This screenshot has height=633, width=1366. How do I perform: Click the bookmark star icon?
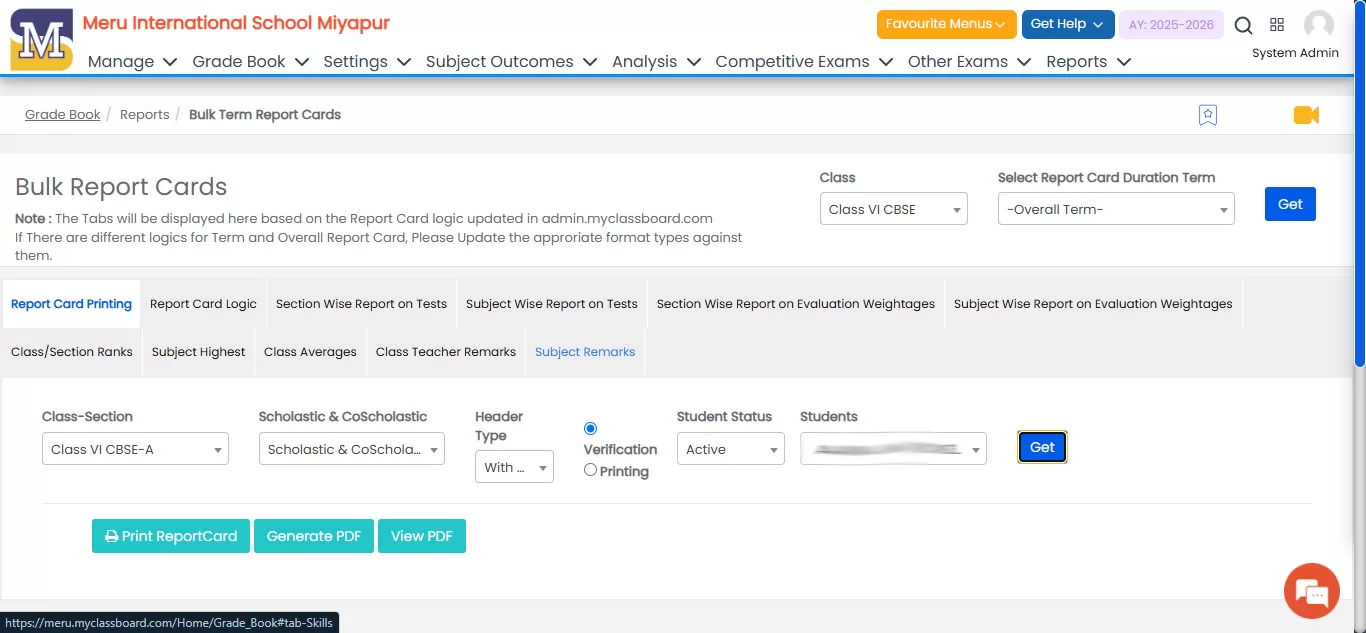click(x=1207, y=115)
